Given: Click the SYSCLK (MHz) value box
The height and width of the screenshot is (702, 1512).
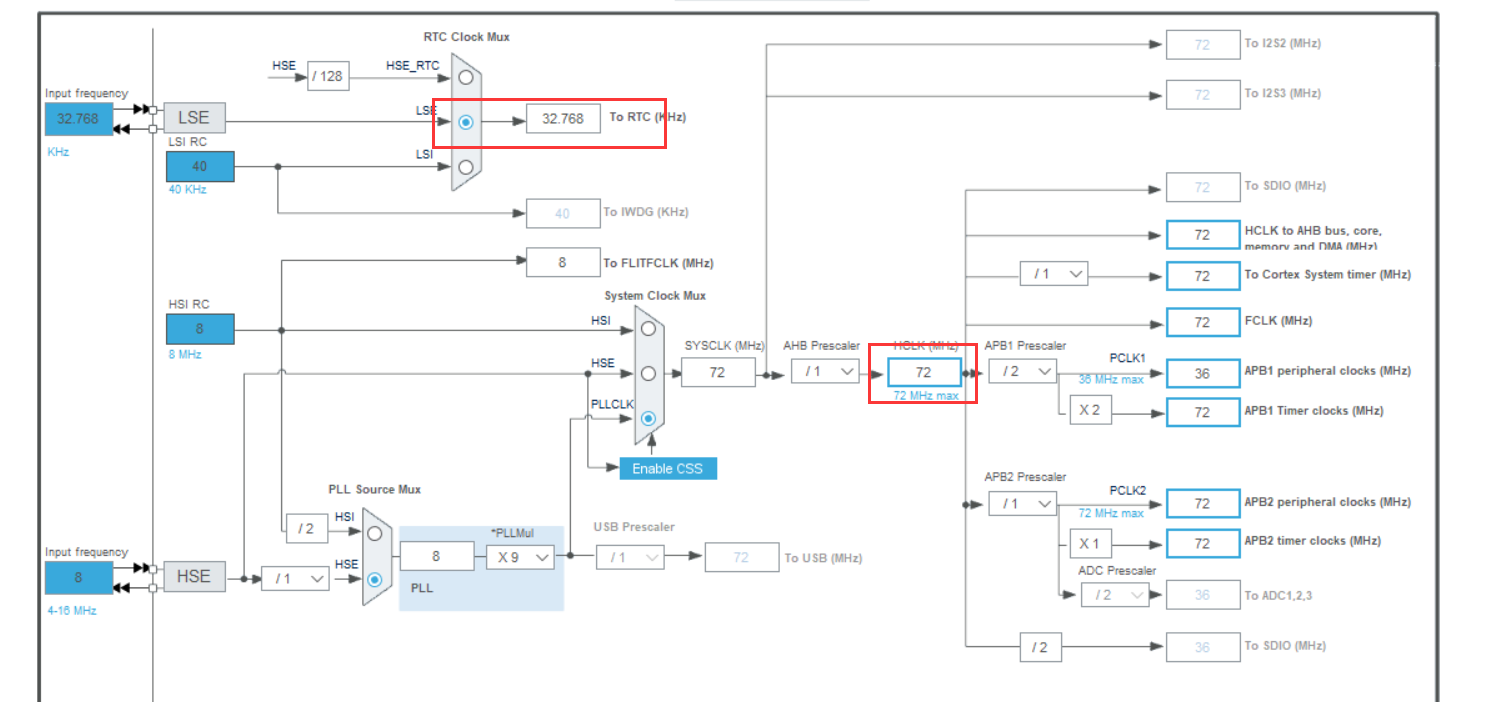Looking at the screenshot, I should coord(718,372).
